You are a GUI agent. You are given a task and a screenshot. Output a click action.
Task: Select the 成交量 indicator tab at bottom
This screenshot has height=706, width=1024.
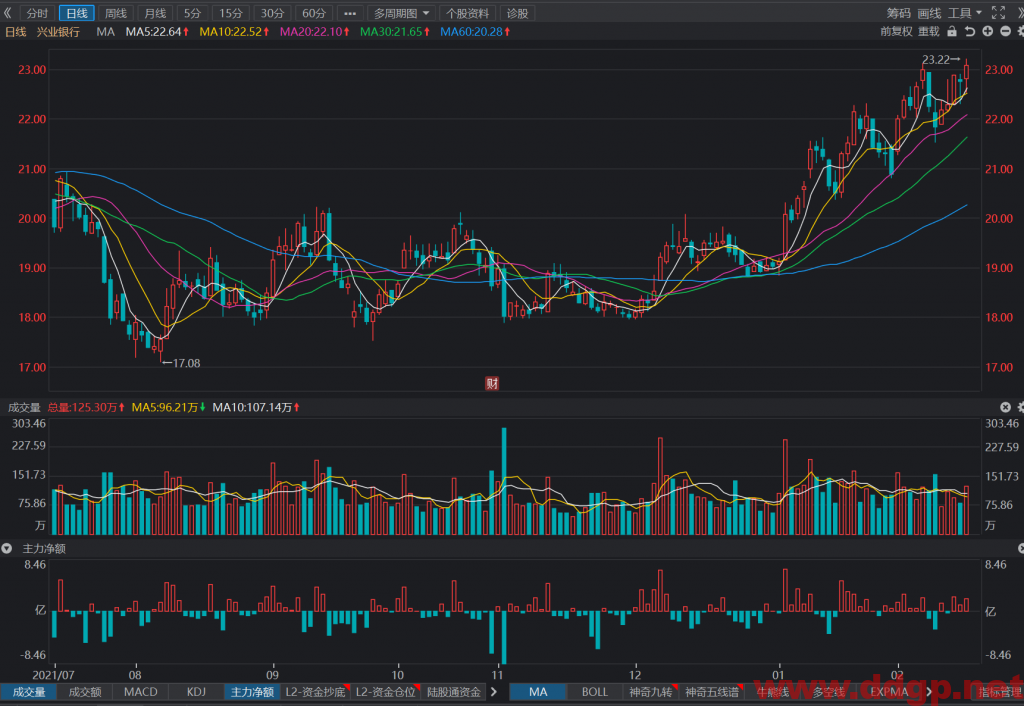pos(29,692)
